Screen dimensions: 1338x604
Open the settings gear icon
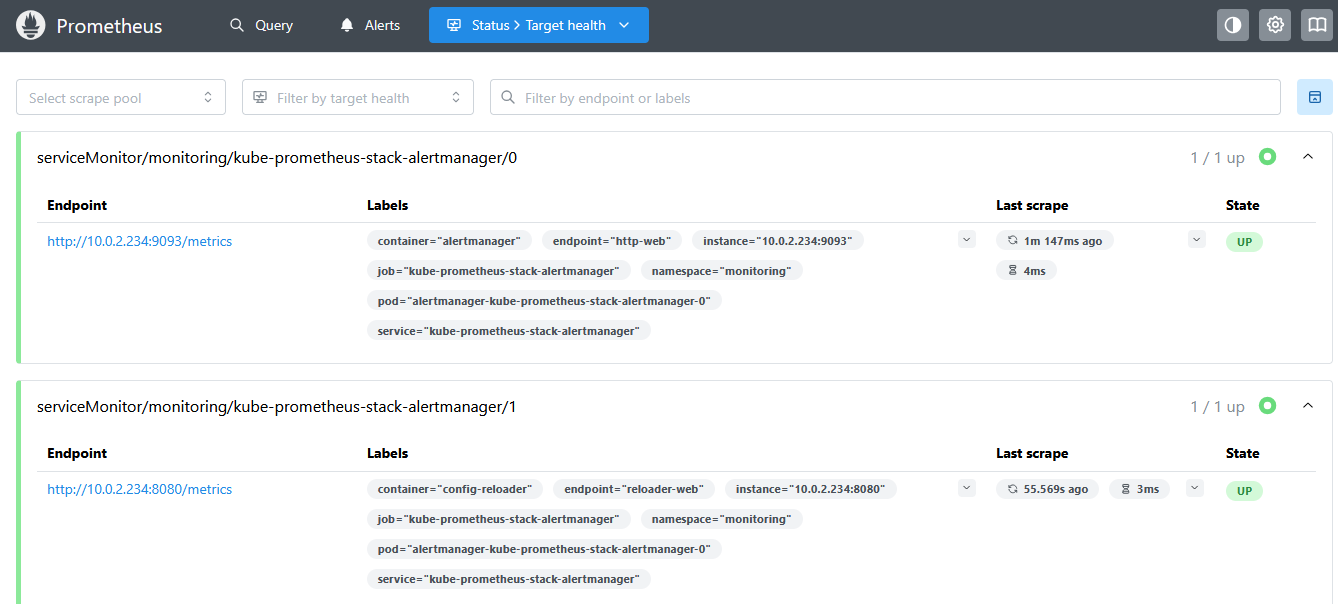click(x=1275, y=25)
